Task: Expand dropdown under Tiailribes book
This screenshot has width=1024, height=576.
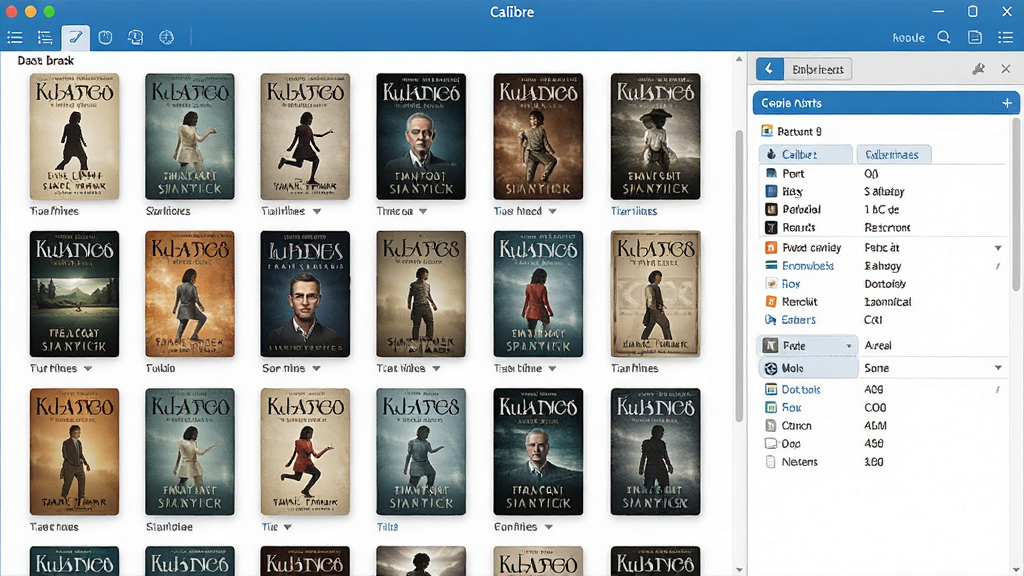Action: (317, 212)
